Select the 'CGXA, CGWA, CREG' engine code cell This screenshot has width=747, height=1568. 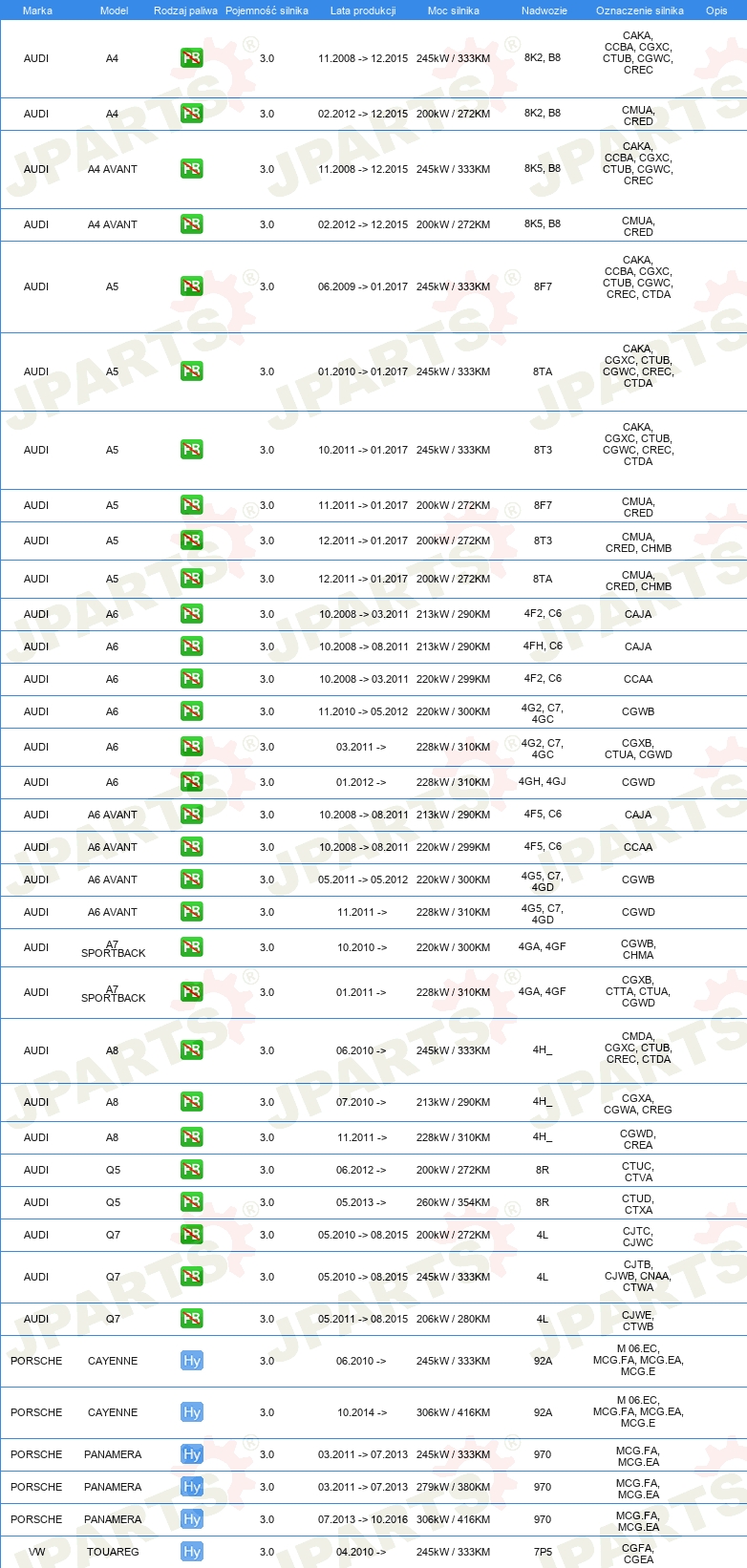pos(638,1104)
